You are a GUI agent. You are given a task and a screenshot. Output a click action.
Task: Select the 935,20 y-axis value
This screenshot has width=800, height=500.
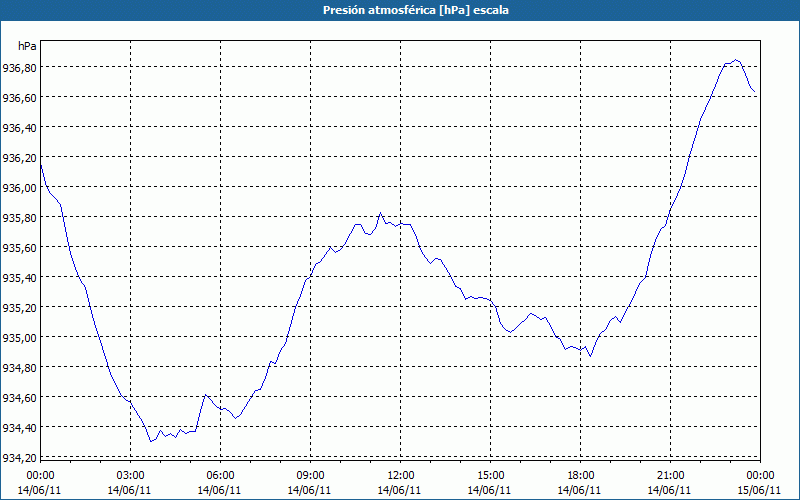point(19,308)
